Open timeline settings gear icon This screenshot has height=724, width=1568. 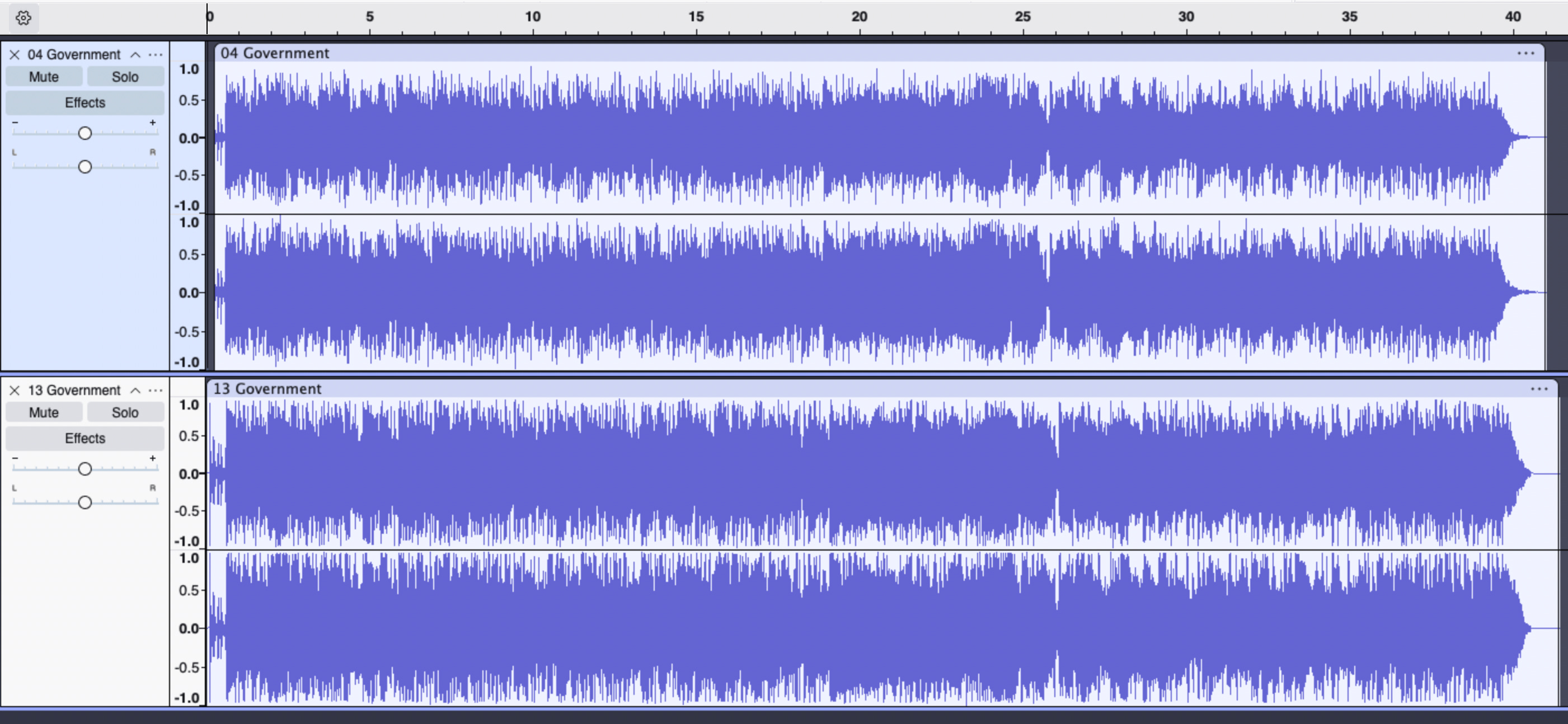23,18
